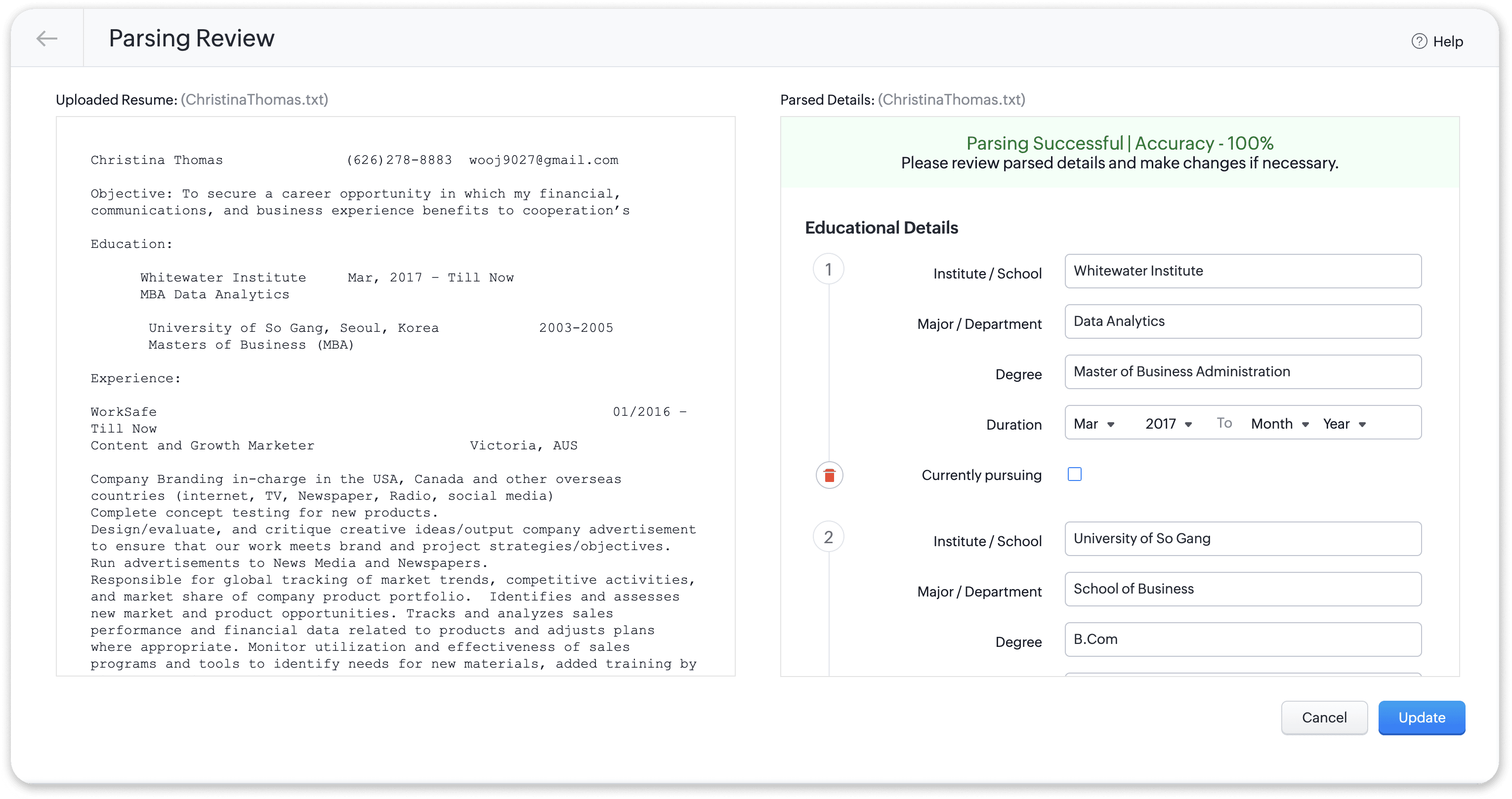1512x799 pixels.
Task: Click the Update button
Action: click(x=1421, y=718)
